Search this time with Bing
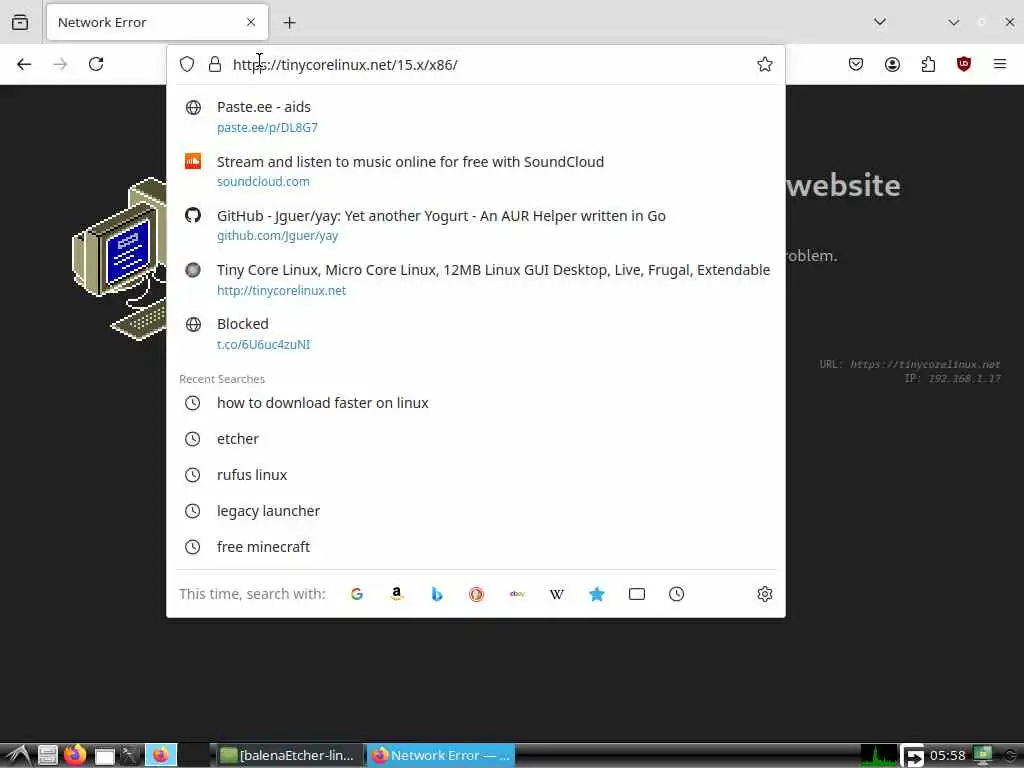The width and height of the screenshot is (1024, 768). tap(437, 594)
